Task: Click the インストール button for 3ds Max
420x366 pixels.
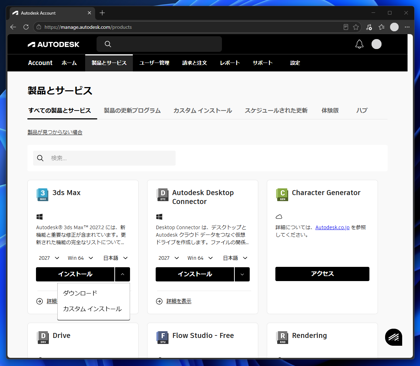Action: tap(75, 274)
